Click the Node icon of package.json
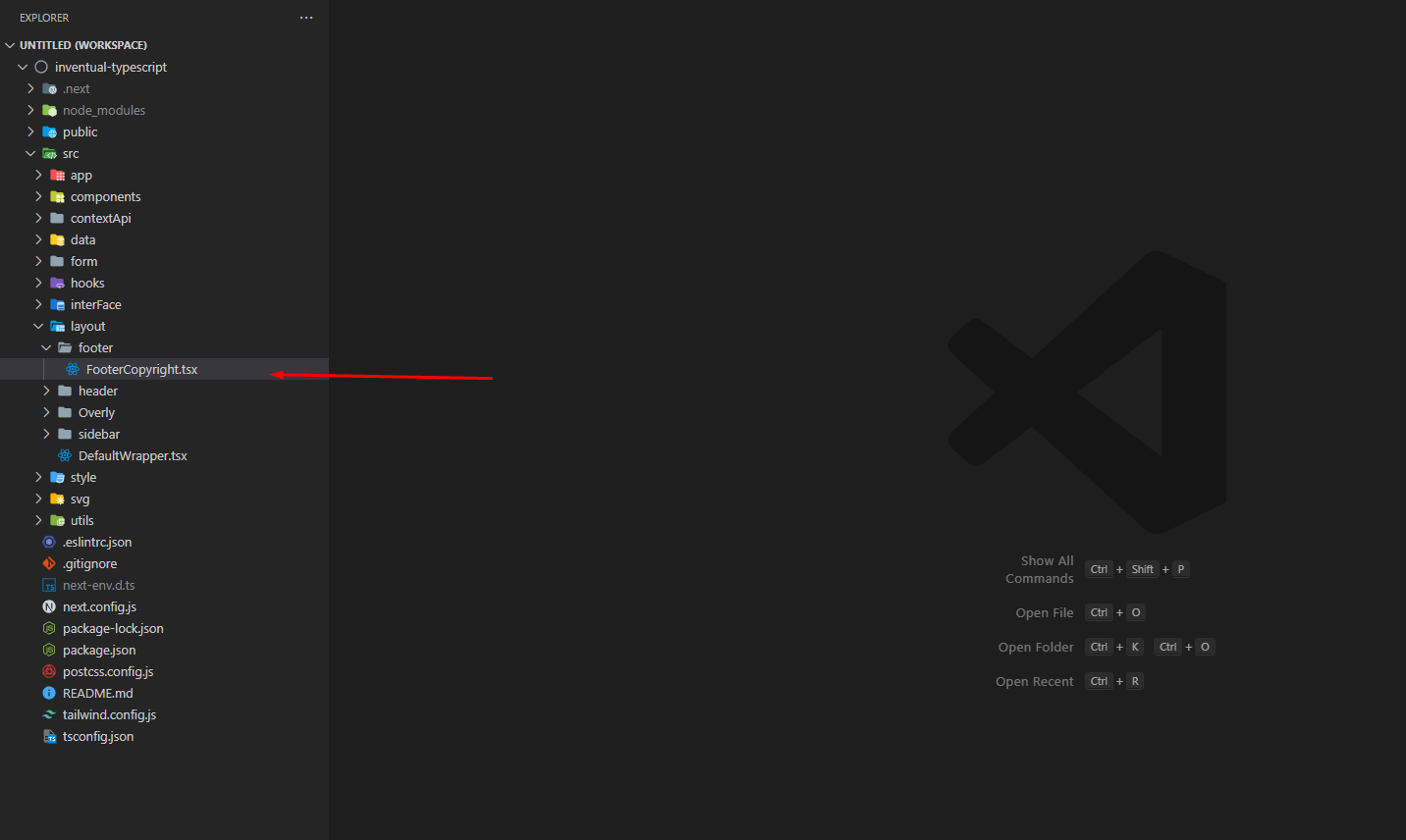Viewport: 1406px width, 840px height. click(x=49, y=650)
